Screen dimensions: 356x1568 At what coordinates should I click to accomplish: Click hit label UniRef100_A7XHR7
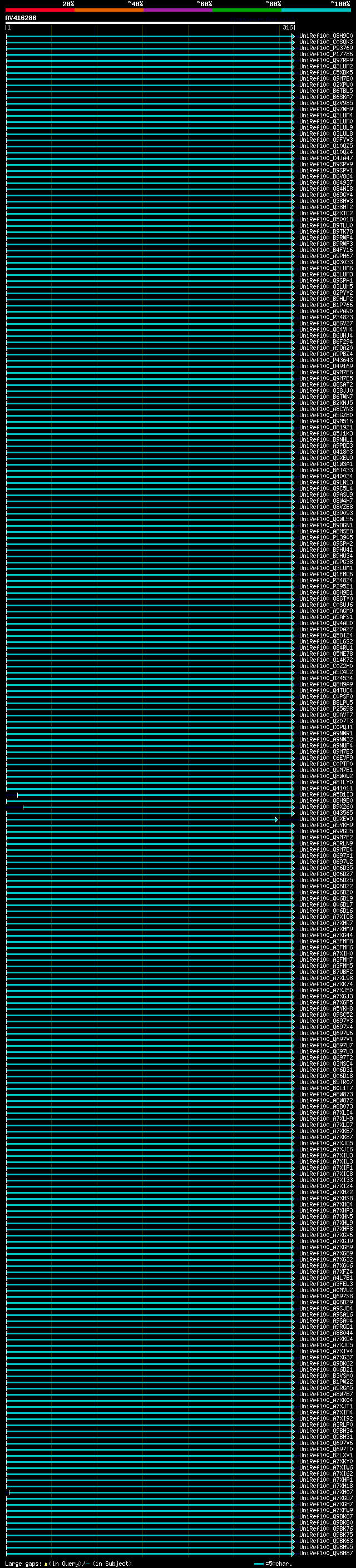pos(326,923)
